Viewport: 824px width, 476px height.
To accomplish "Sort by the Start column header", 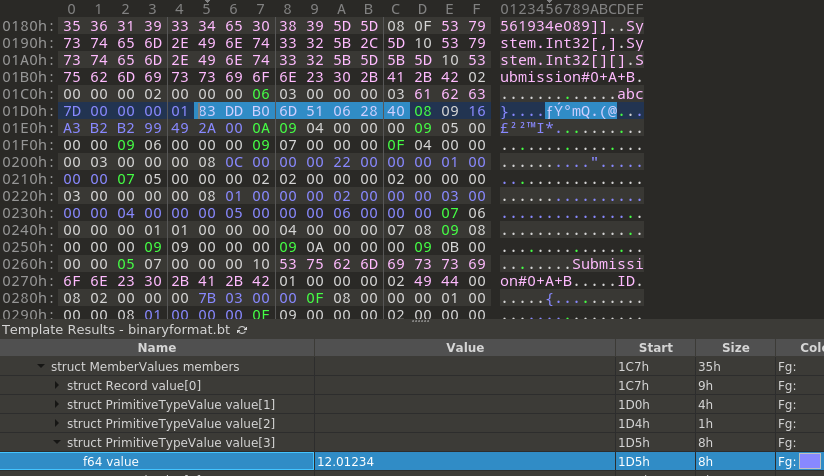I will (655, 347).
